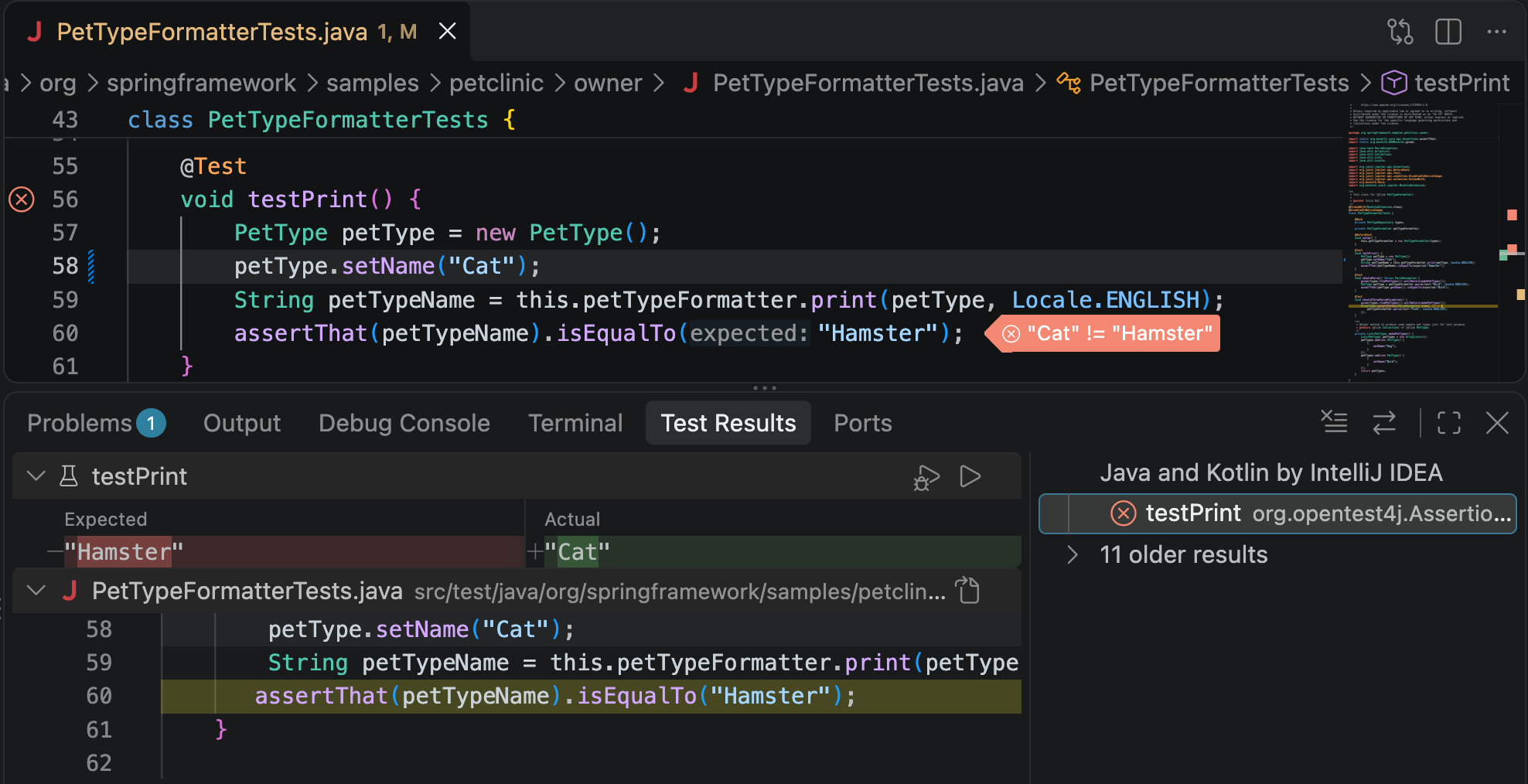Click the expected "Hamster" diff value
The height and width of the screenshot is (784, 1528).
point(124,552)
